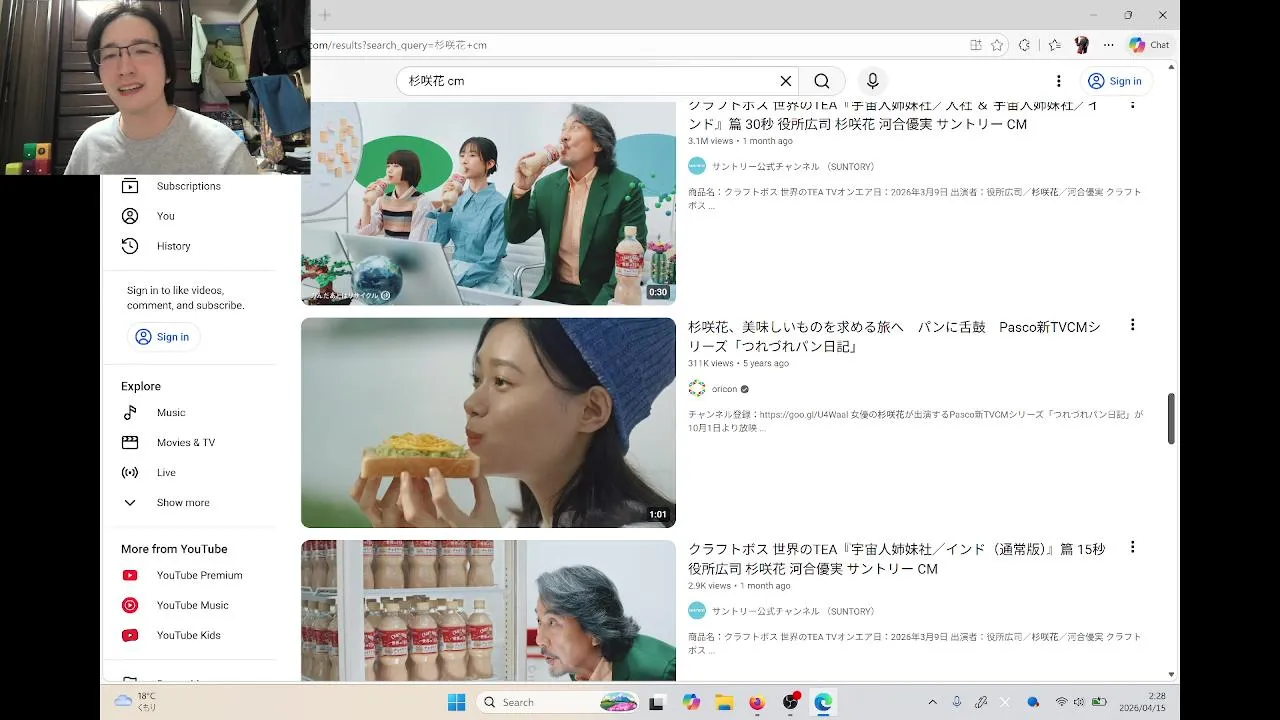Screen dimensions: 1280x720
Task: Open split screen icon in address bar
Action: coord(976,45)
